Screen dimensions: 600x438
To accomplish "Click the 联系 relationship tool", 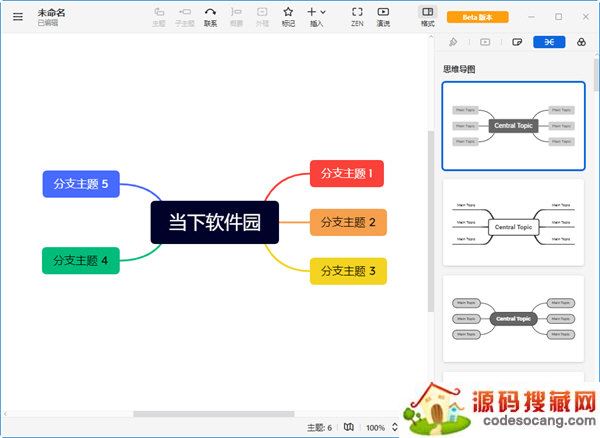I will click(x=210, y=16).
